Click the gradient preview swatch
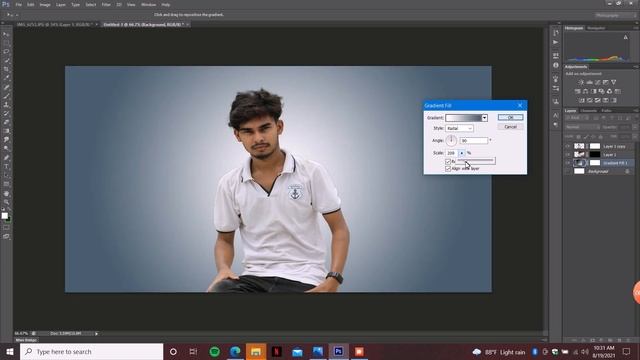 (464, 118)
